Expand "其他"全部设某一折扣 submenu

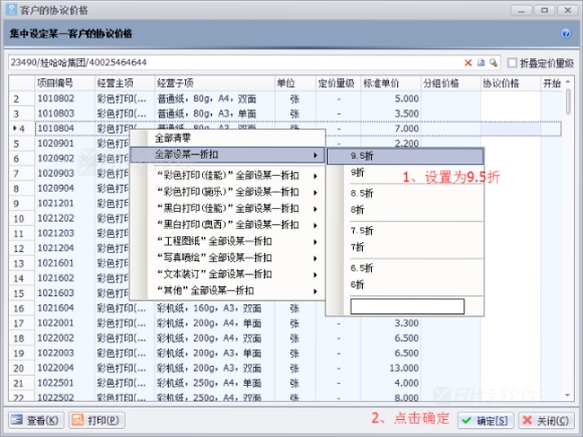point(227,290)
